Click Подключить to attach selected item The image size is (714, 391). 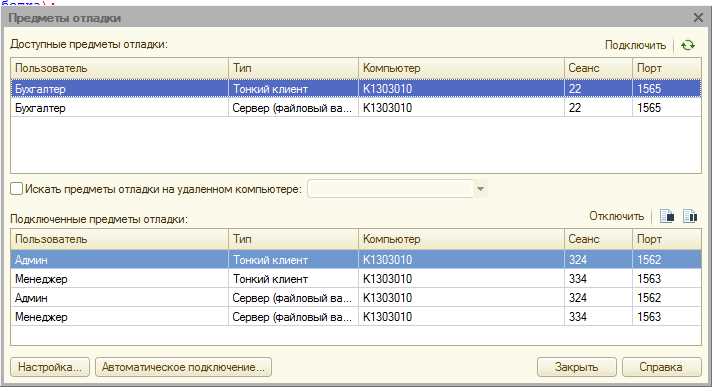point(635,45)
